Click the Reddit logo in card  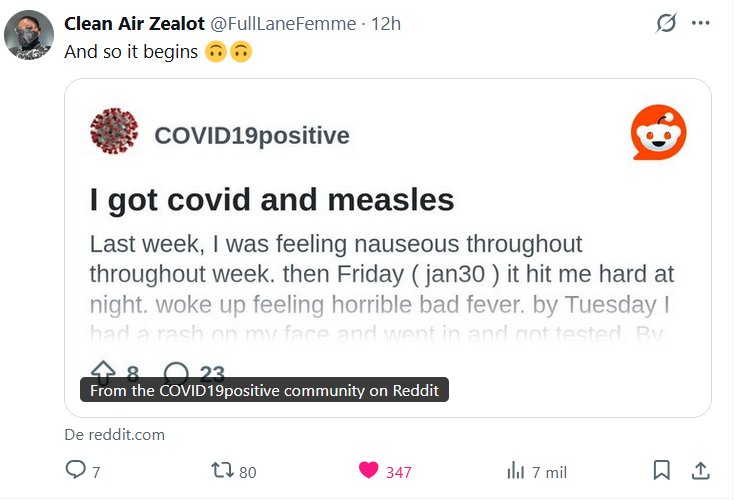[x=658, y=133]
